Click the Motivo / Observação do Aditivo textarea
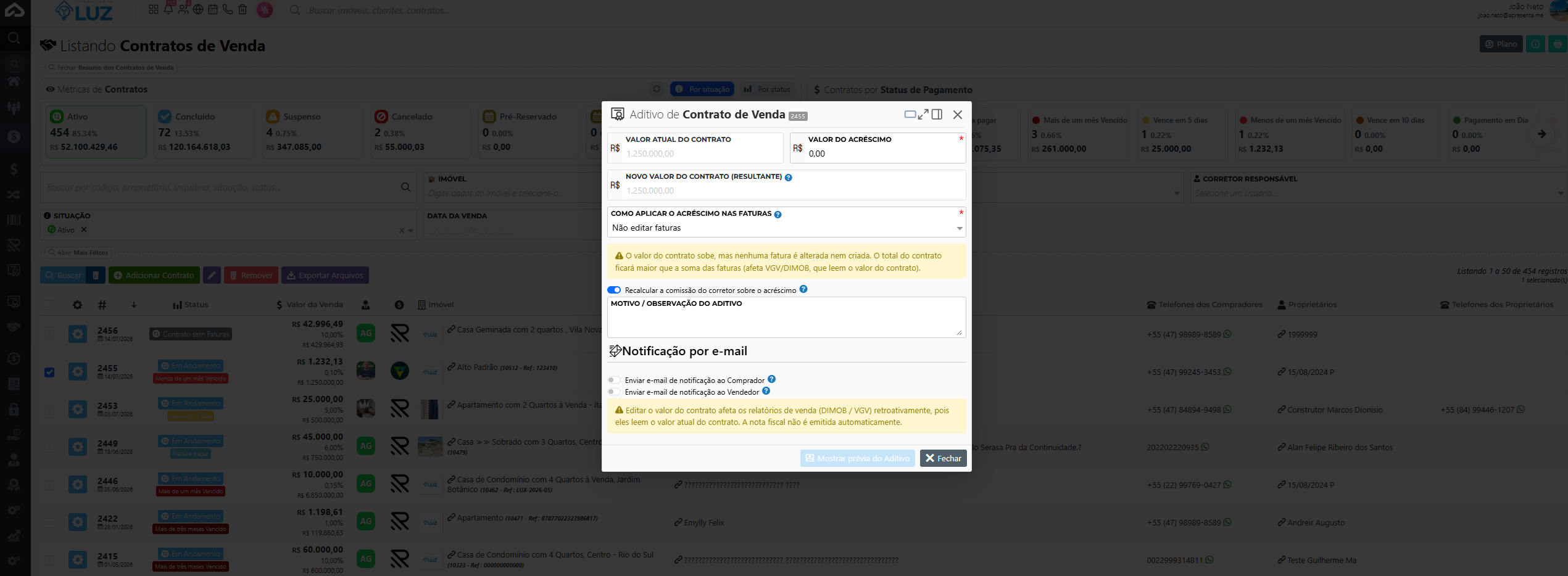 [x=786, y=322]
